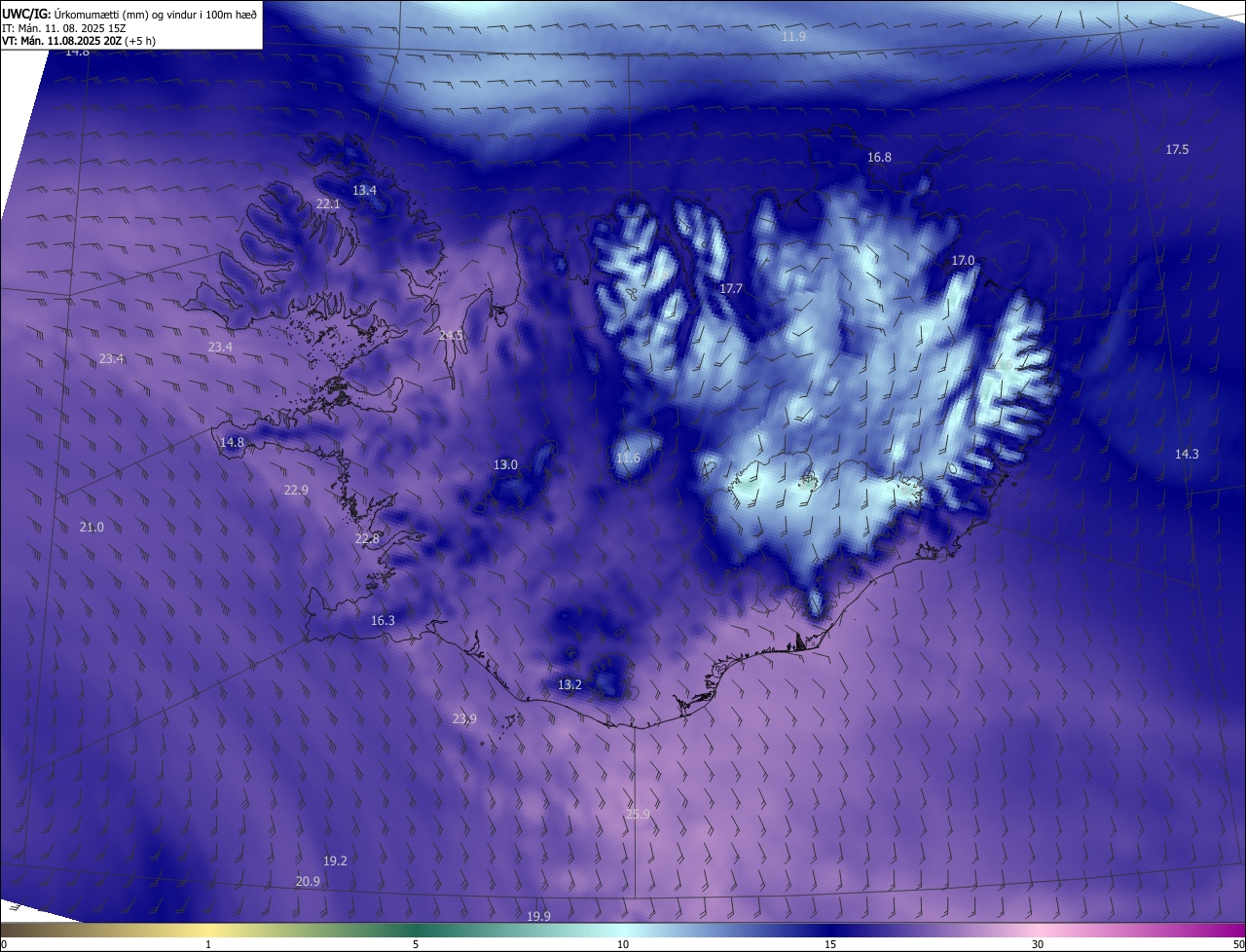Select the 'VT: Mán. 11.08.2025 20Z (+5 h)' line
Viewport: 1246px width, 952px height.
pyautogui.click(x=79, y=41)
